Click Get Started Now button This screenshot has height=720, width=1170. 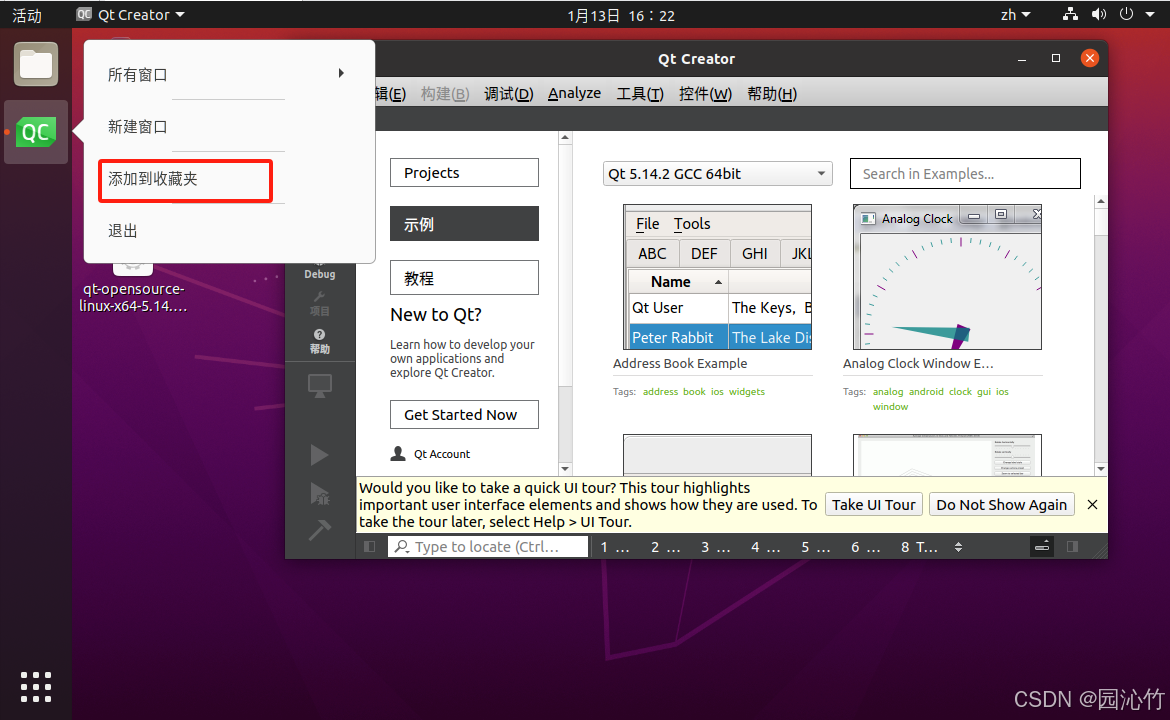pos(464,415)
